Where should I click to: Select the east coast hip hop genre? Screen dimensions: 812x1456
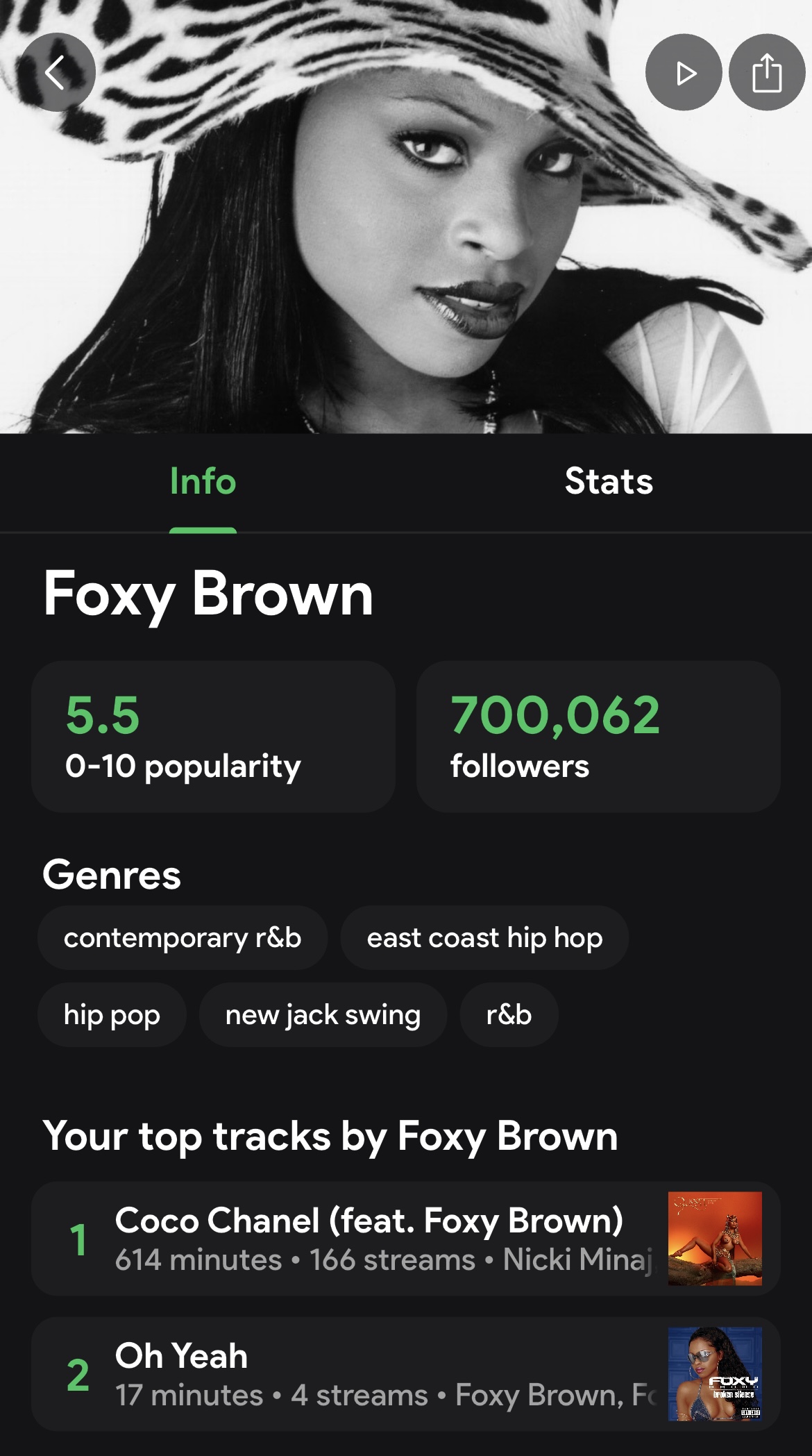[484, 938]
